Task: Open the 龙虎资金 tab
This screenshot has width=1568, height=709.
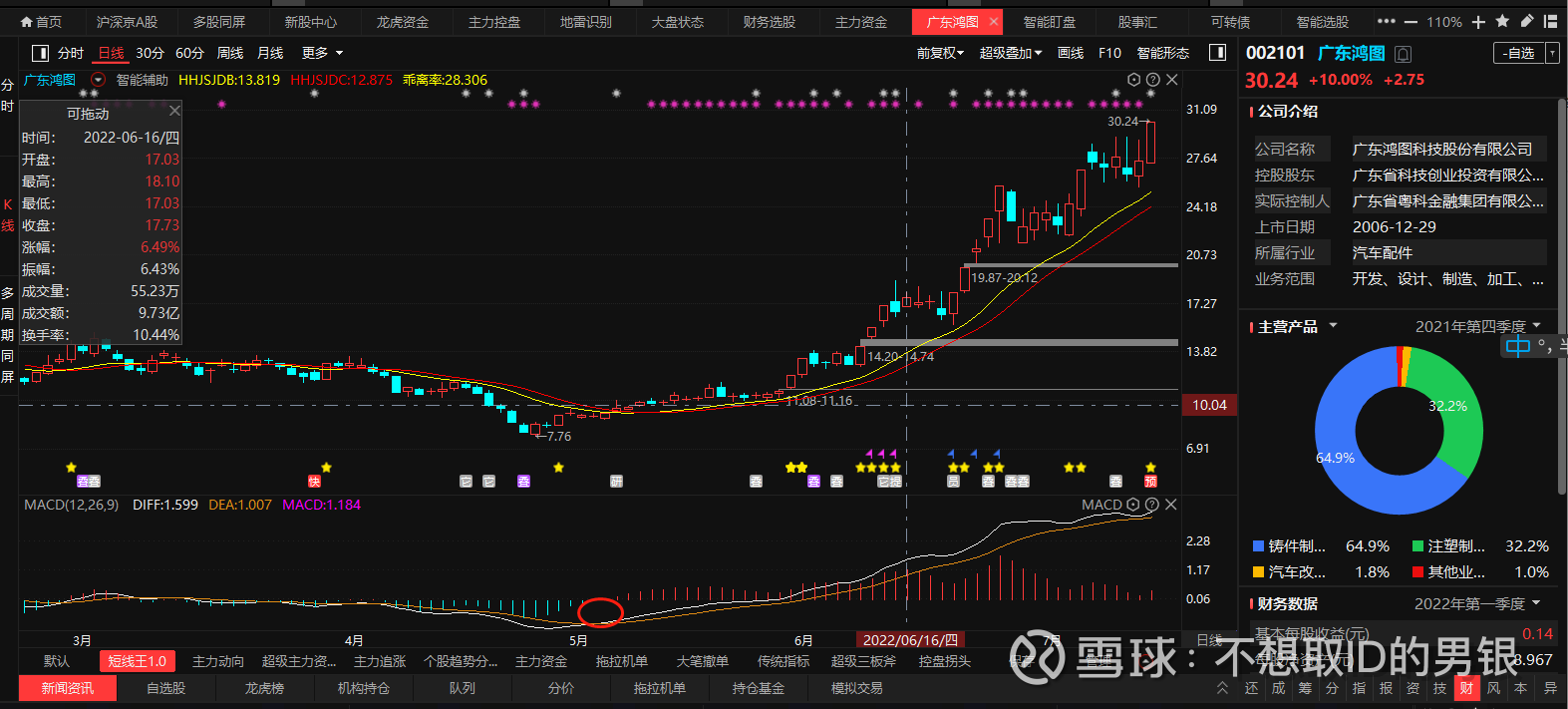Action: (x=402, y=22)
